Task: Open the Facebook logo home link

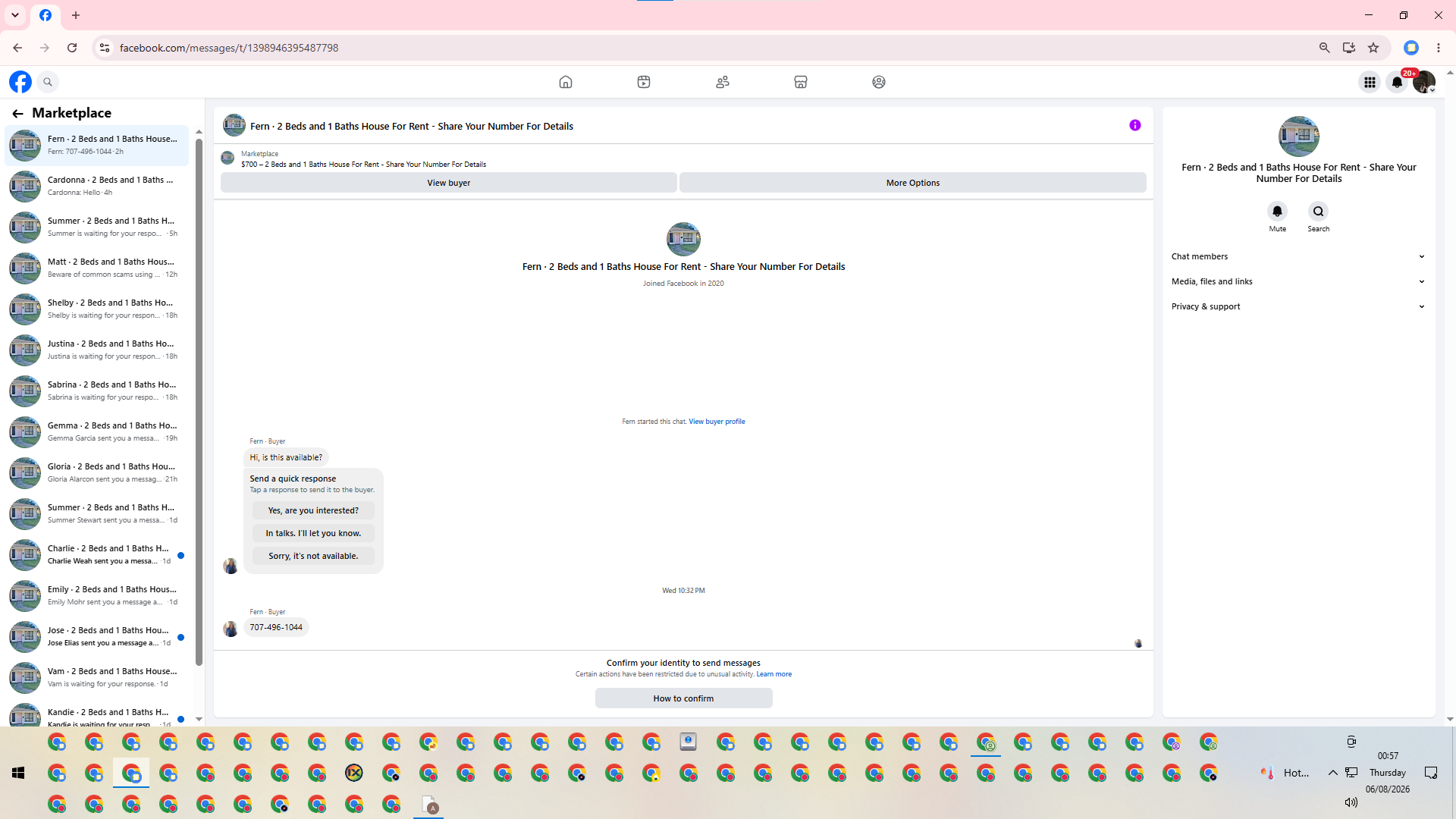Action: [20, 82]
